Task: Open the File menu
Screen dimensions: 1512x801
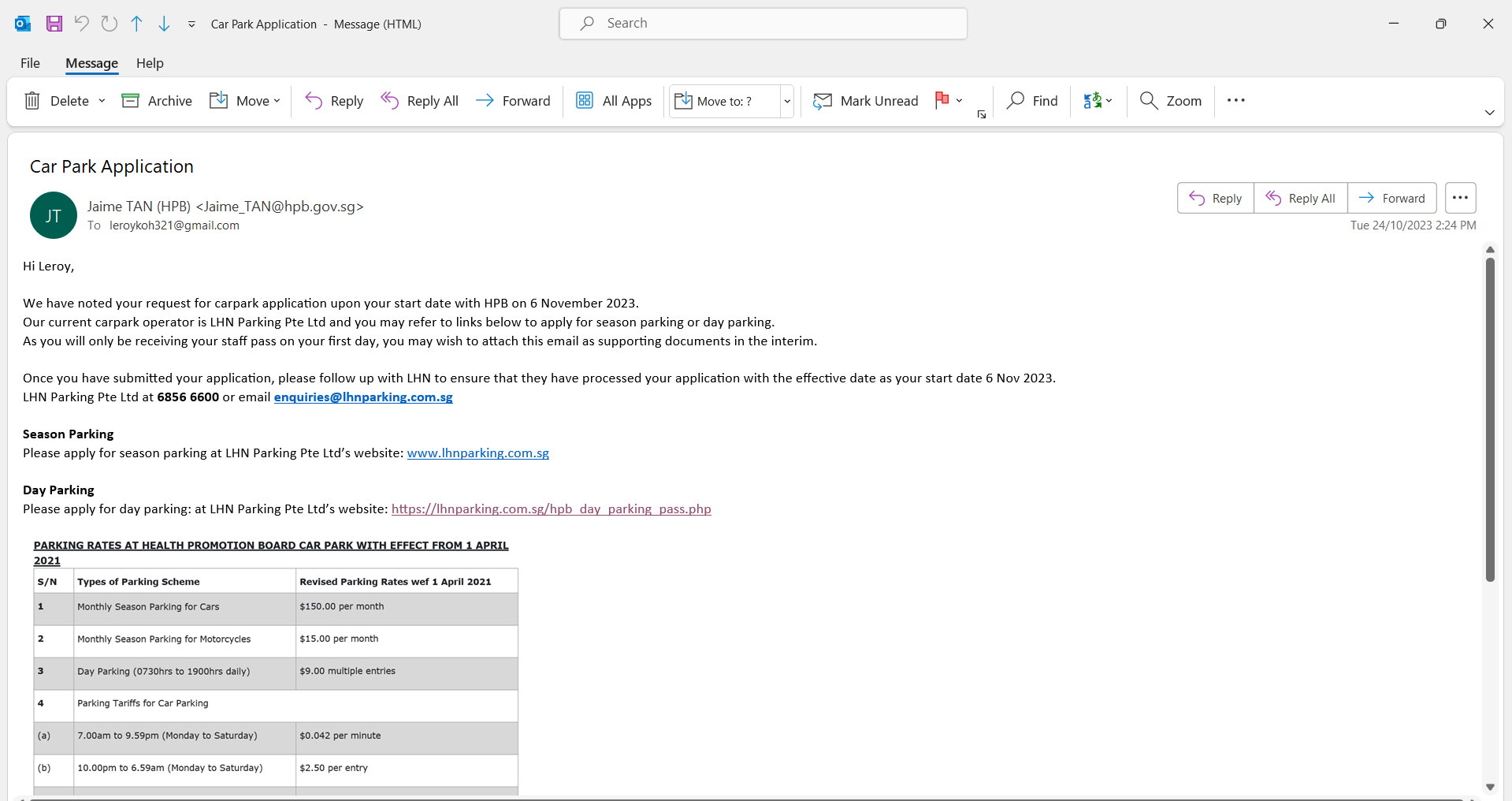Action: click(x=30, y=63)
